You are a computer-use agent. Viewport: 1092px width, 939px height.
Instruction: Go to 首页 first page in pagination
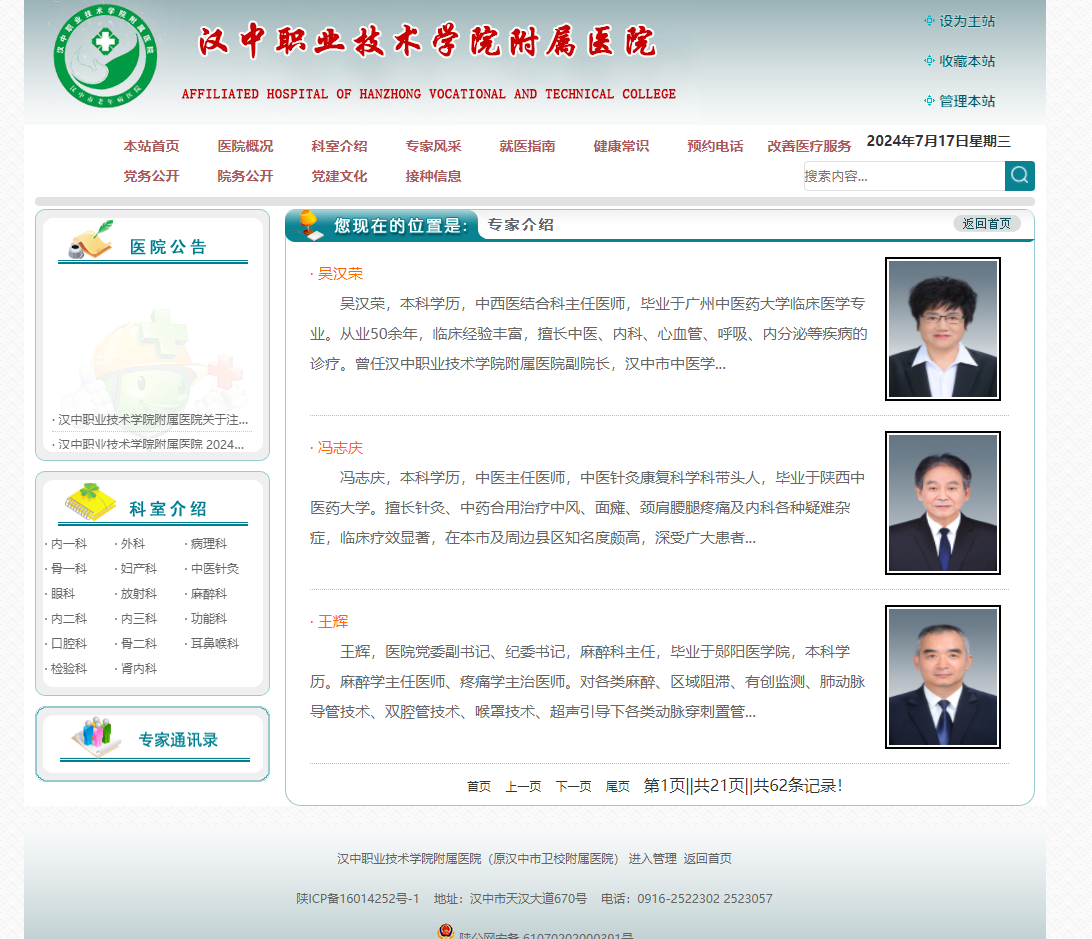coord(478,786)
